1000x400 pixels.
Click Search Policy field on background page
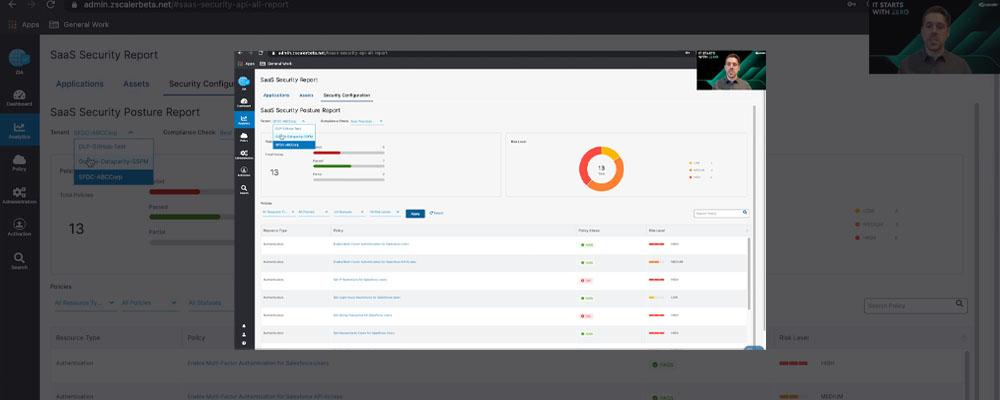pos(916,306)
